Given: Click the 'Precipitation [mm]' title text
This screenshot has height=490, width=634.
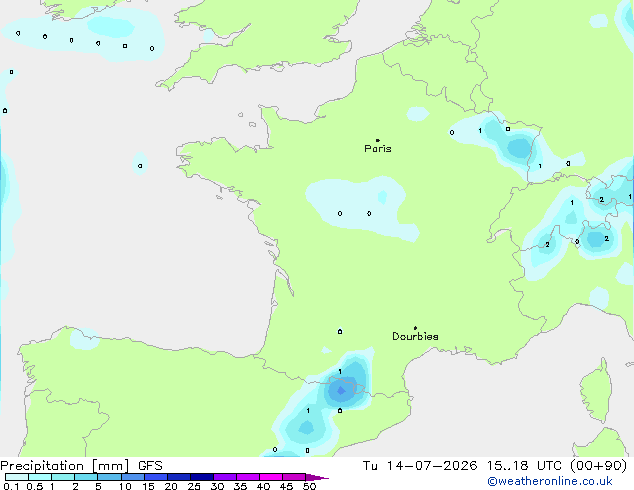Looking at the screenshot, I should tap(64, 466).
